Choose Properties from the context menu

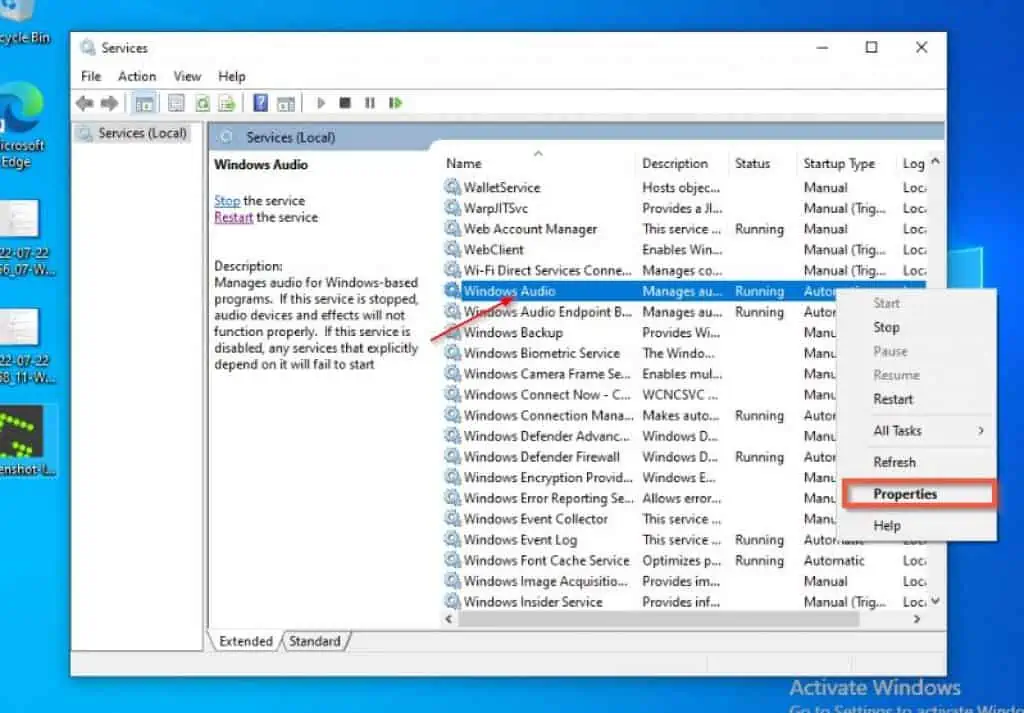[906, 493]
